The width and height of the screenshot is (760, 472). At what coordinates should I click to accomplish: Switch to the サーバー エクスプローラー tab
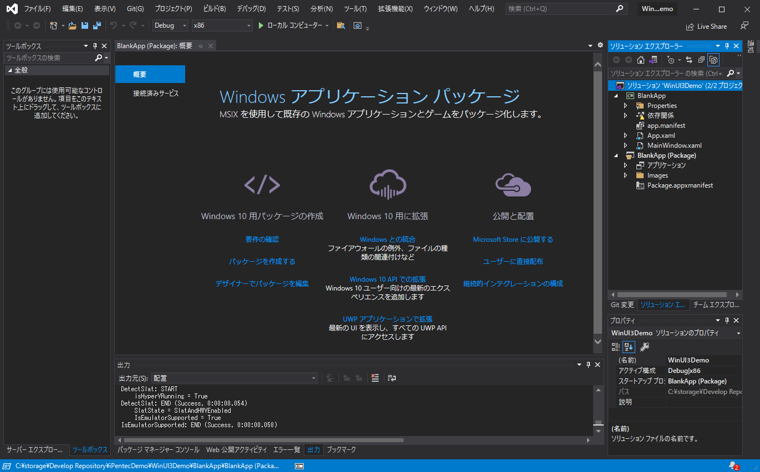tap(34, 450)
